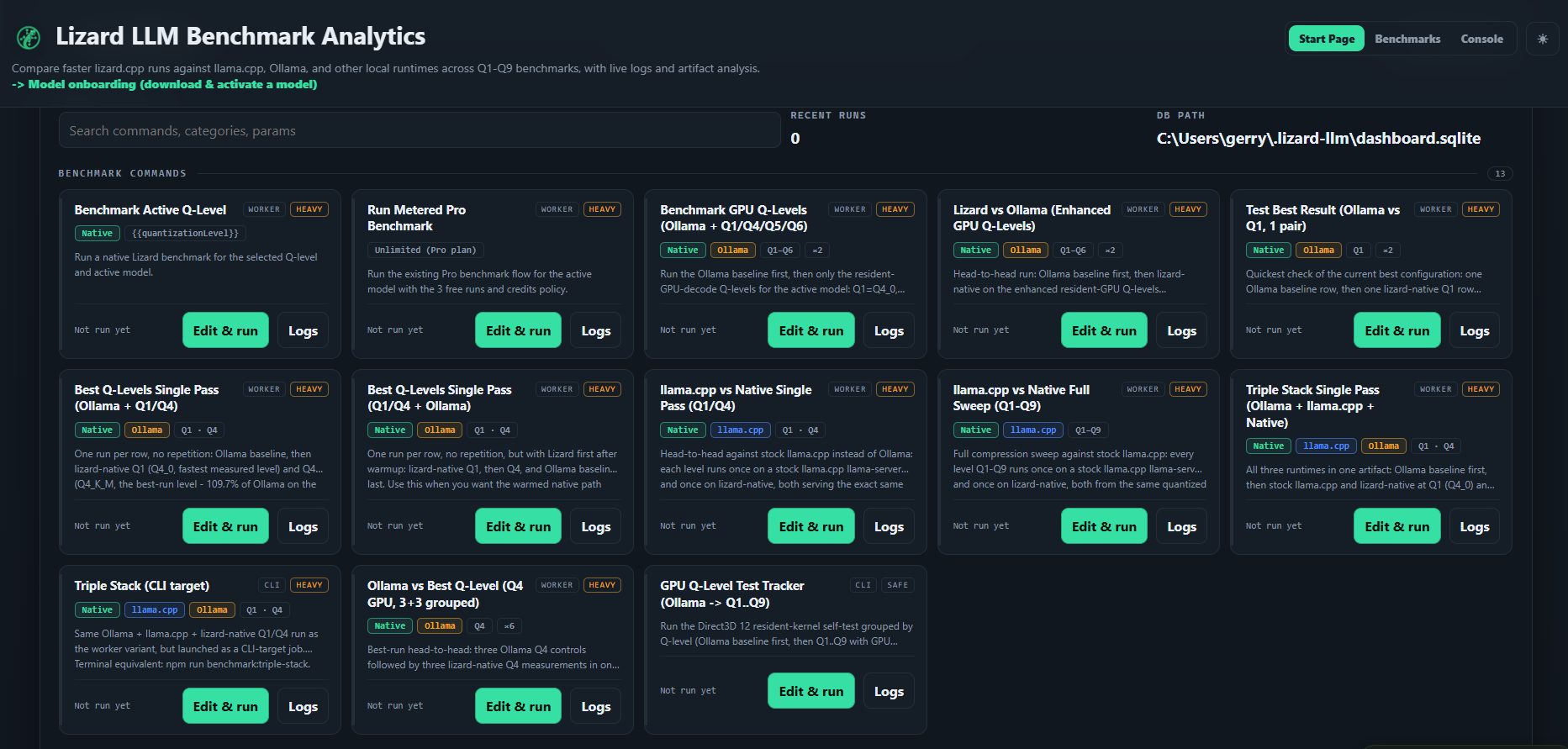
Task: Click the SAFE badge on GPU Q-Level Test Tracker
Action: pos(897,585)
